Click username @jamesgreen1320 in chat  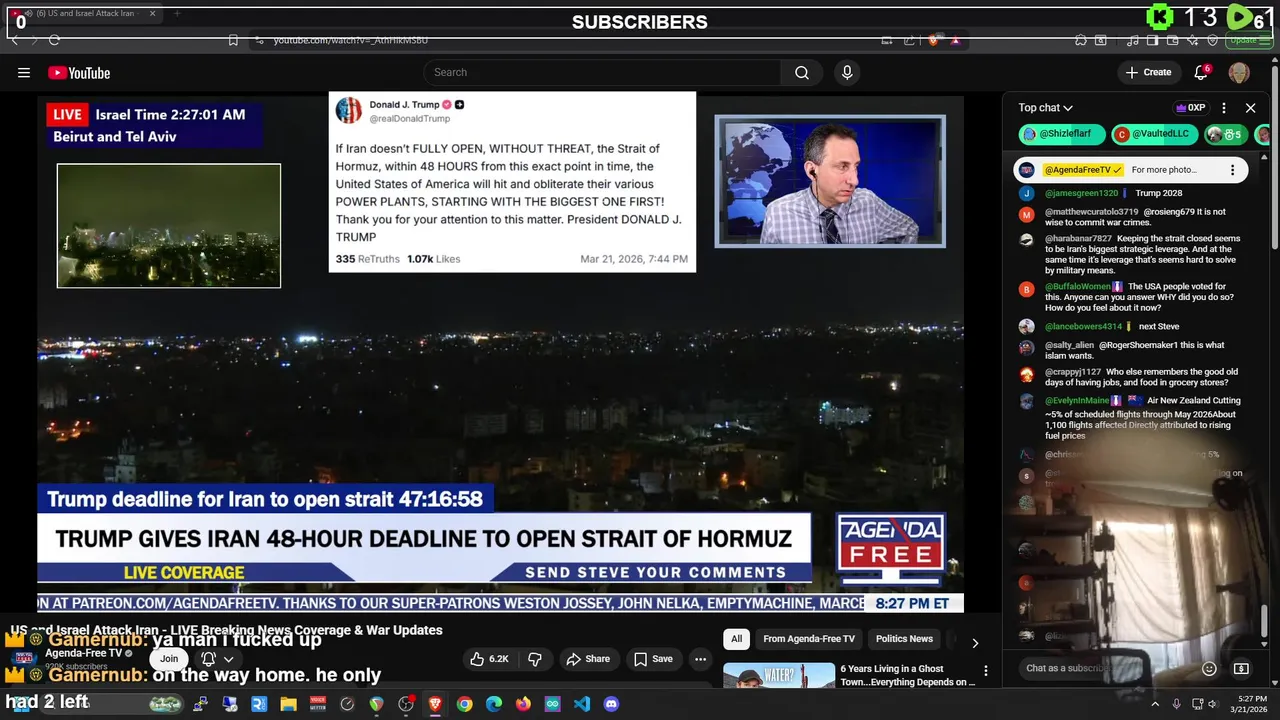click(1081, 193)
